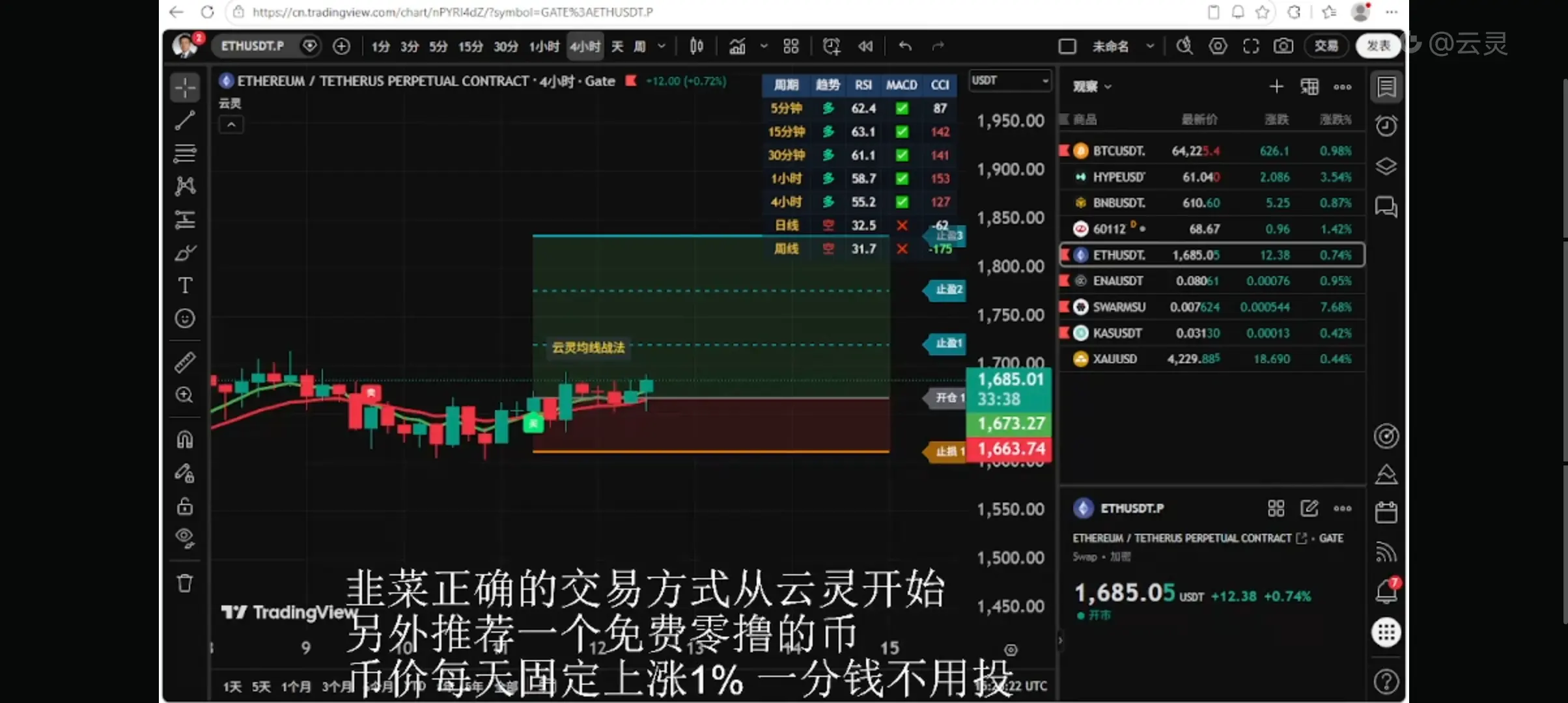Open the chart layout selector square
The width and height of the screenshot is (1568, 703).
1067,46
